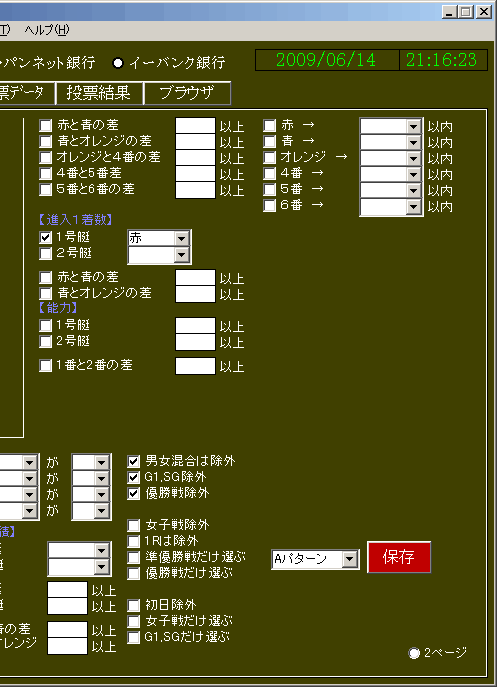Open the dropdown in the 6番 → row
This screenshot has height=687, width=497.
[x=413, y=207]
